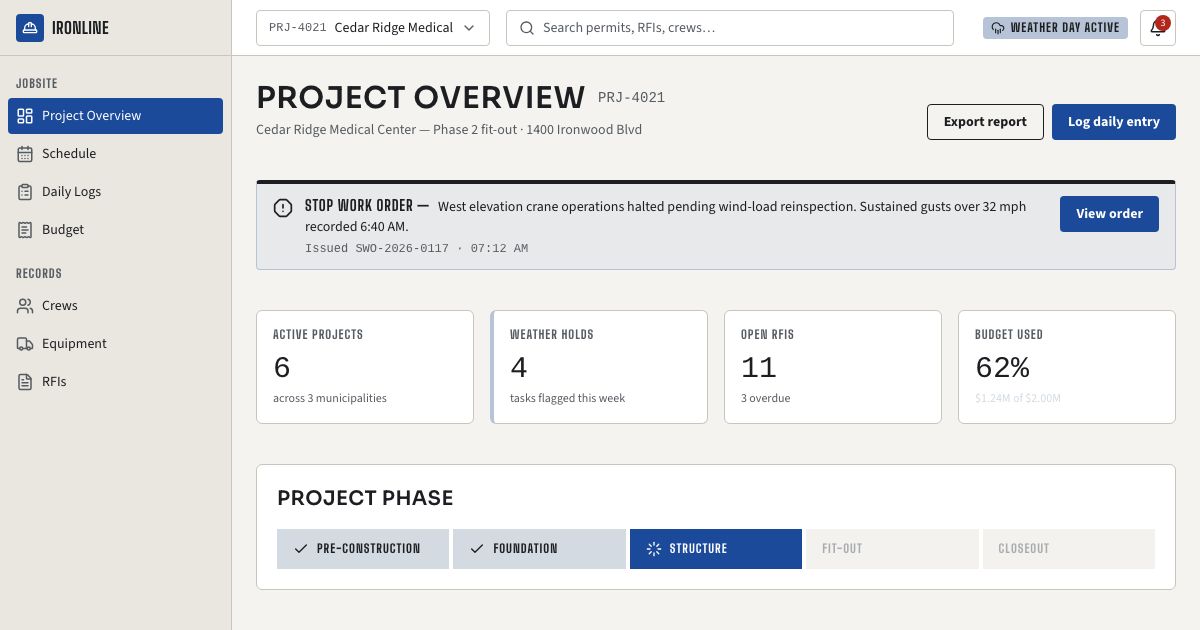Click the project selector chevron arrow
1200x630 pixels.
pyautogui.click(x=469, y=28)
